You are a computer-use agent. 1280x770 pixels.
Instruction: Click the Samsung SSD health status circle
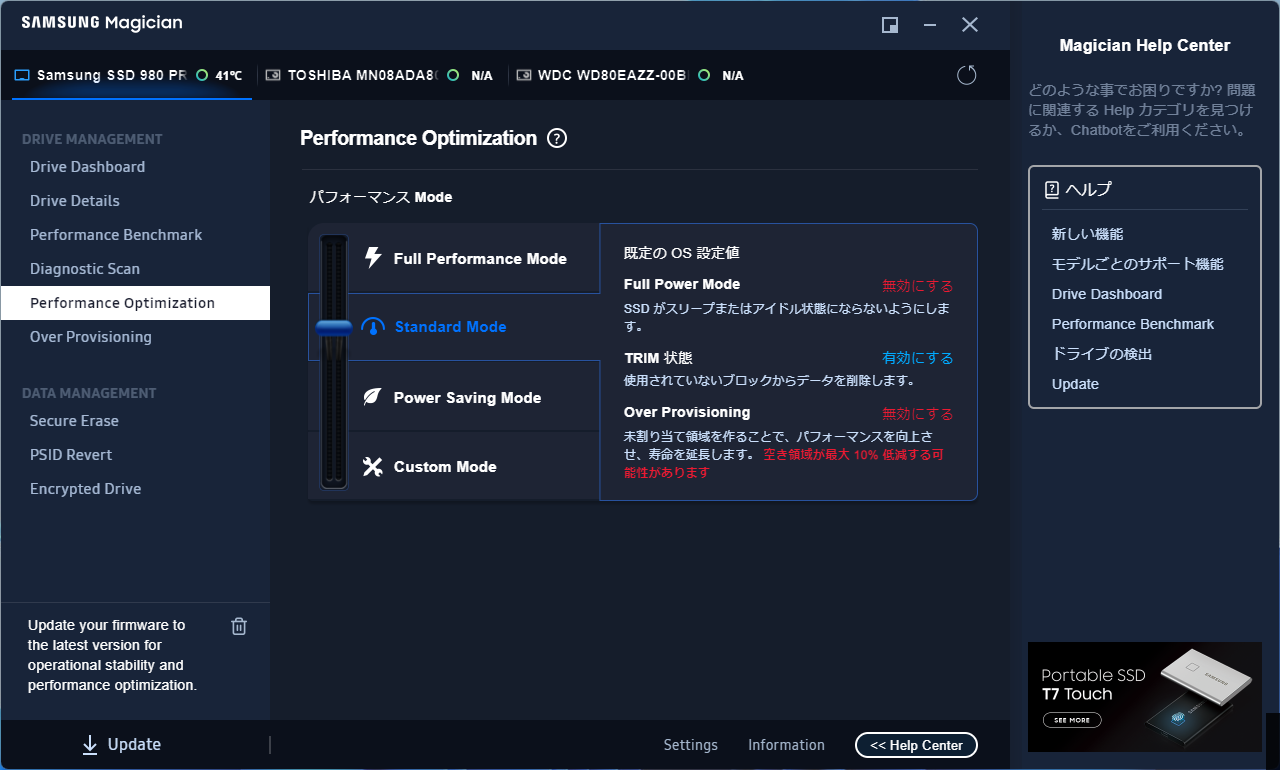(202, 75)
